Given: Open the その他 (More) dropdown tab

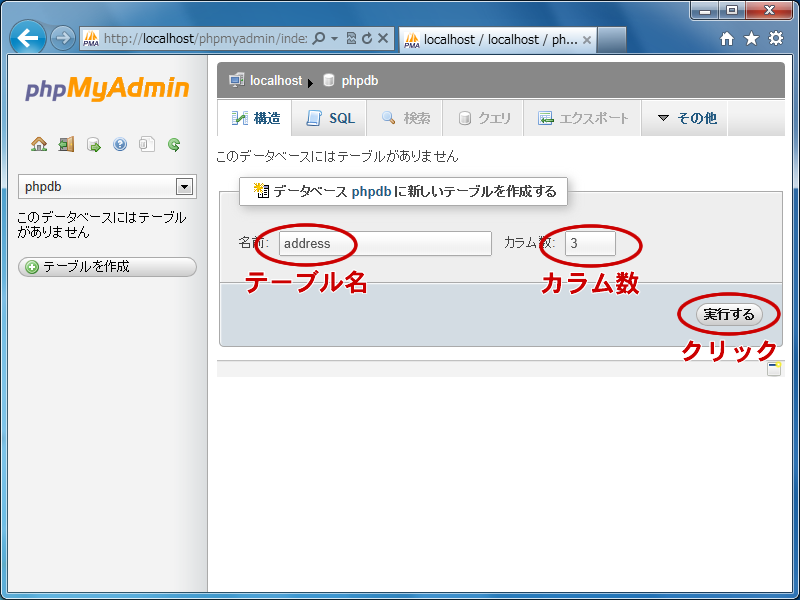Looking at the screenshot, I should [x=686, y=118].
